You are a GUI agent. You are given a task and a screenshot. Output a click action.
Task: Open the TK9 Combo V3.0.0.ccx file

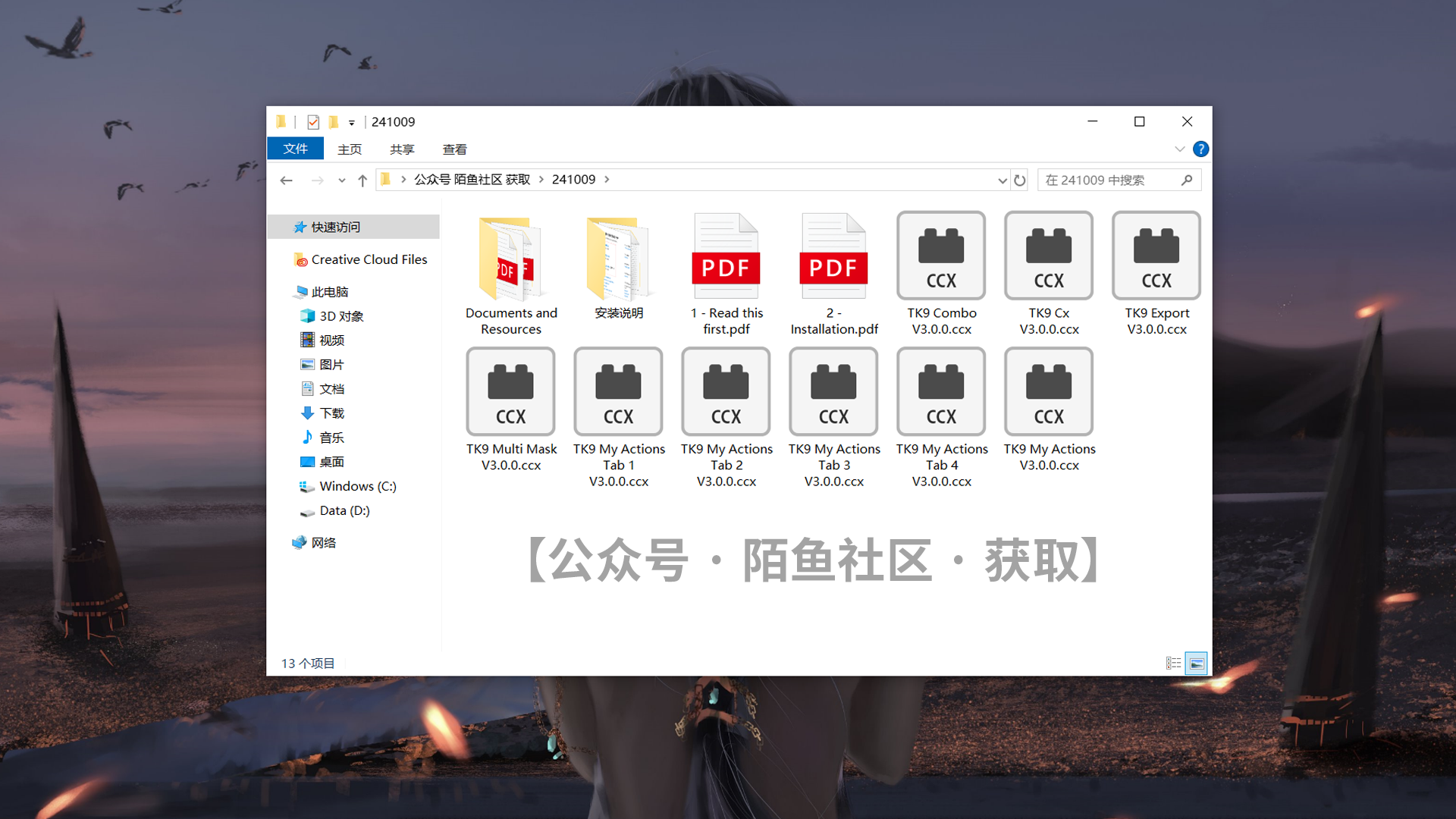pos(940,255)
